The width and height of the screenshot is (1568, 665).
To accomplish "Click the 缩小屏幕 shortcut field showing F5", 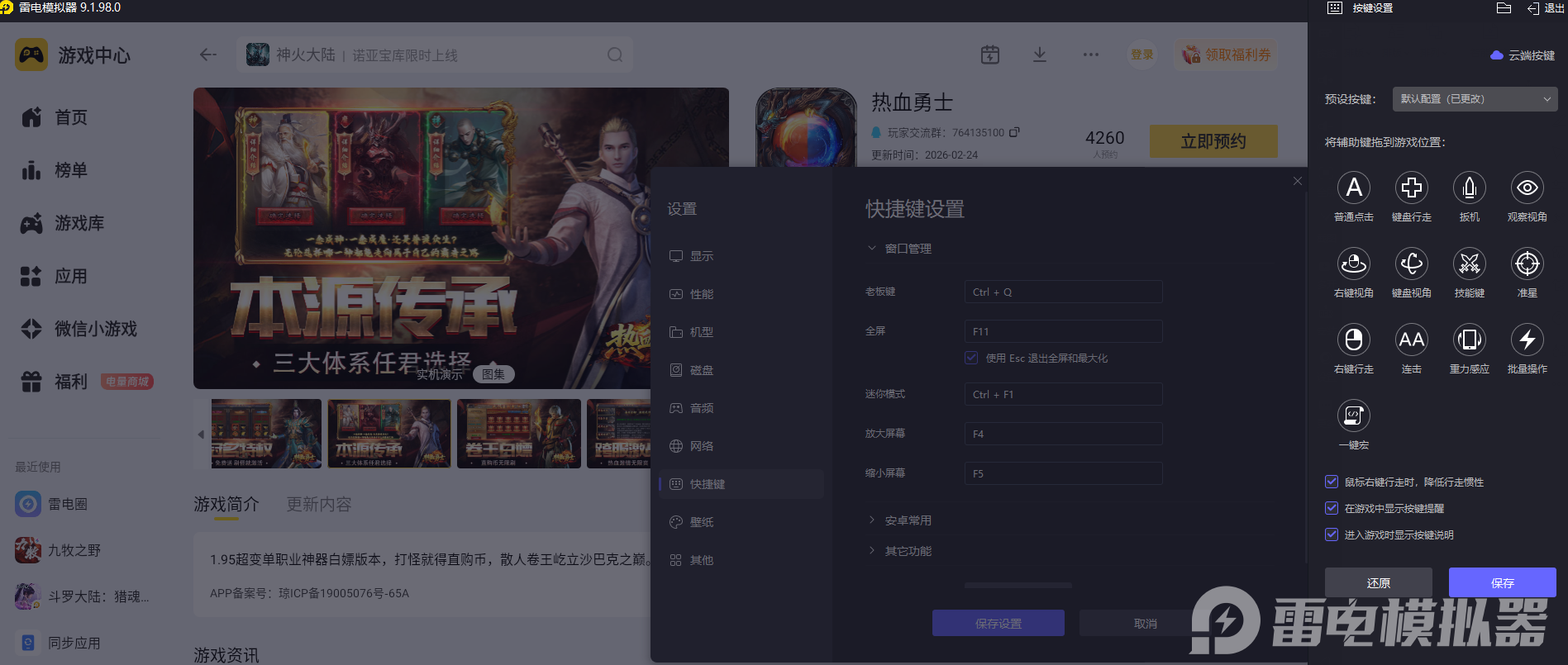I will pyautogui.click(x=1063, y=473).
